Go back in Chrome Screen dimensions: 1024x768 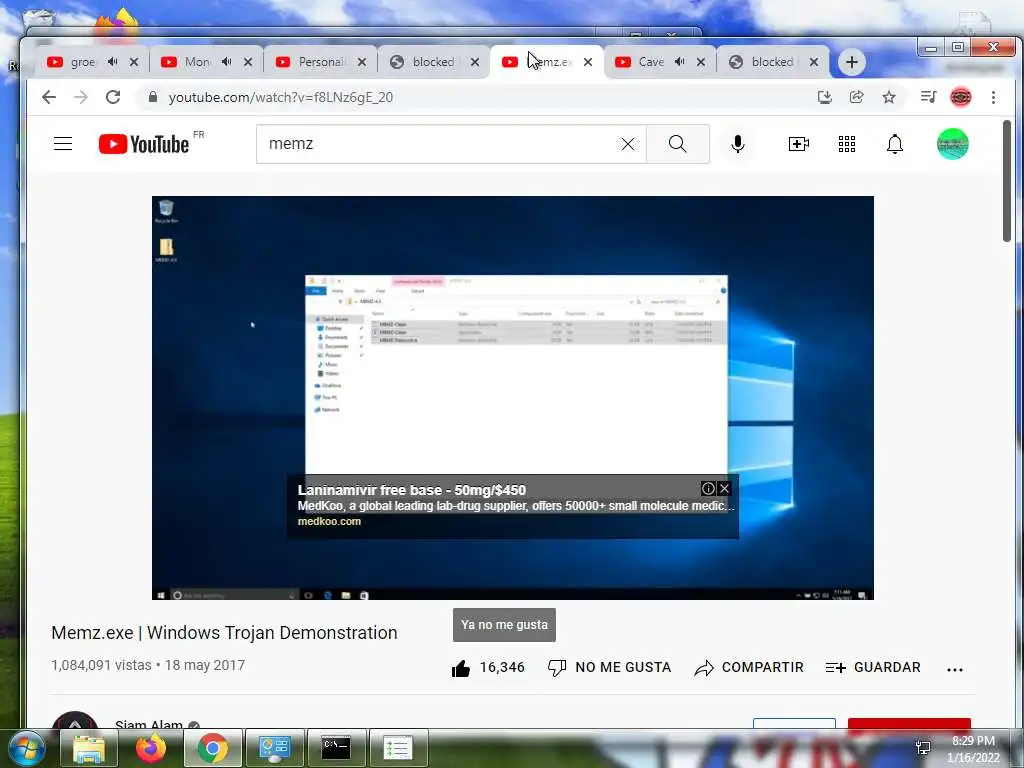pyautogui.click(x=49, y=97)
